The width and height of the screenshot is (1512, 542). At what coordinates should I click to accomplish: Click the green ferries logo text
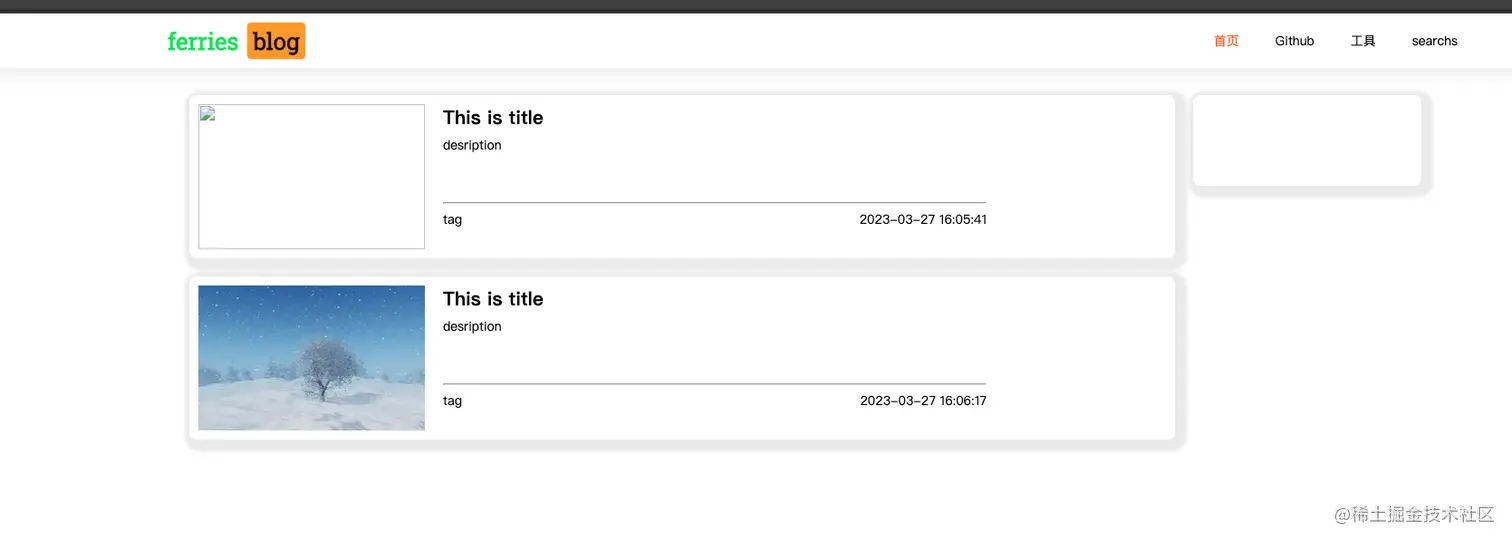202,41
